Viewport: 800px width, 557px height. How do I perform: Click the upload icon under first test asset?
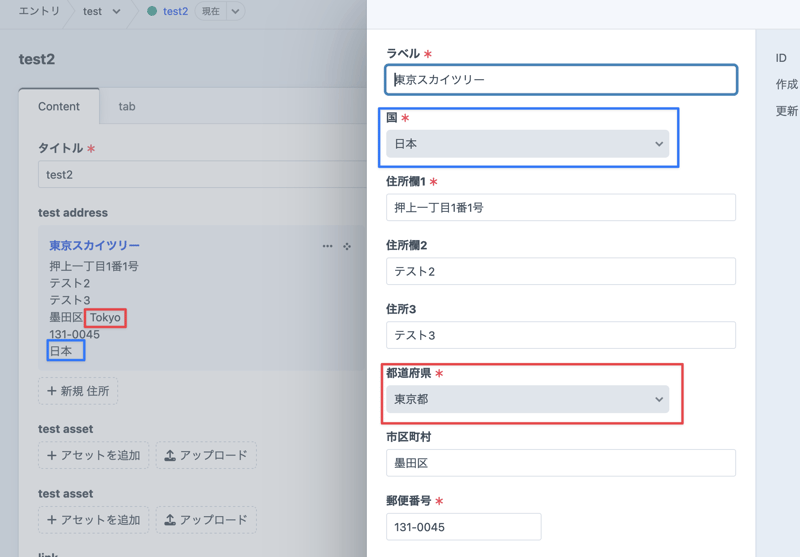[x=170, y=456]
